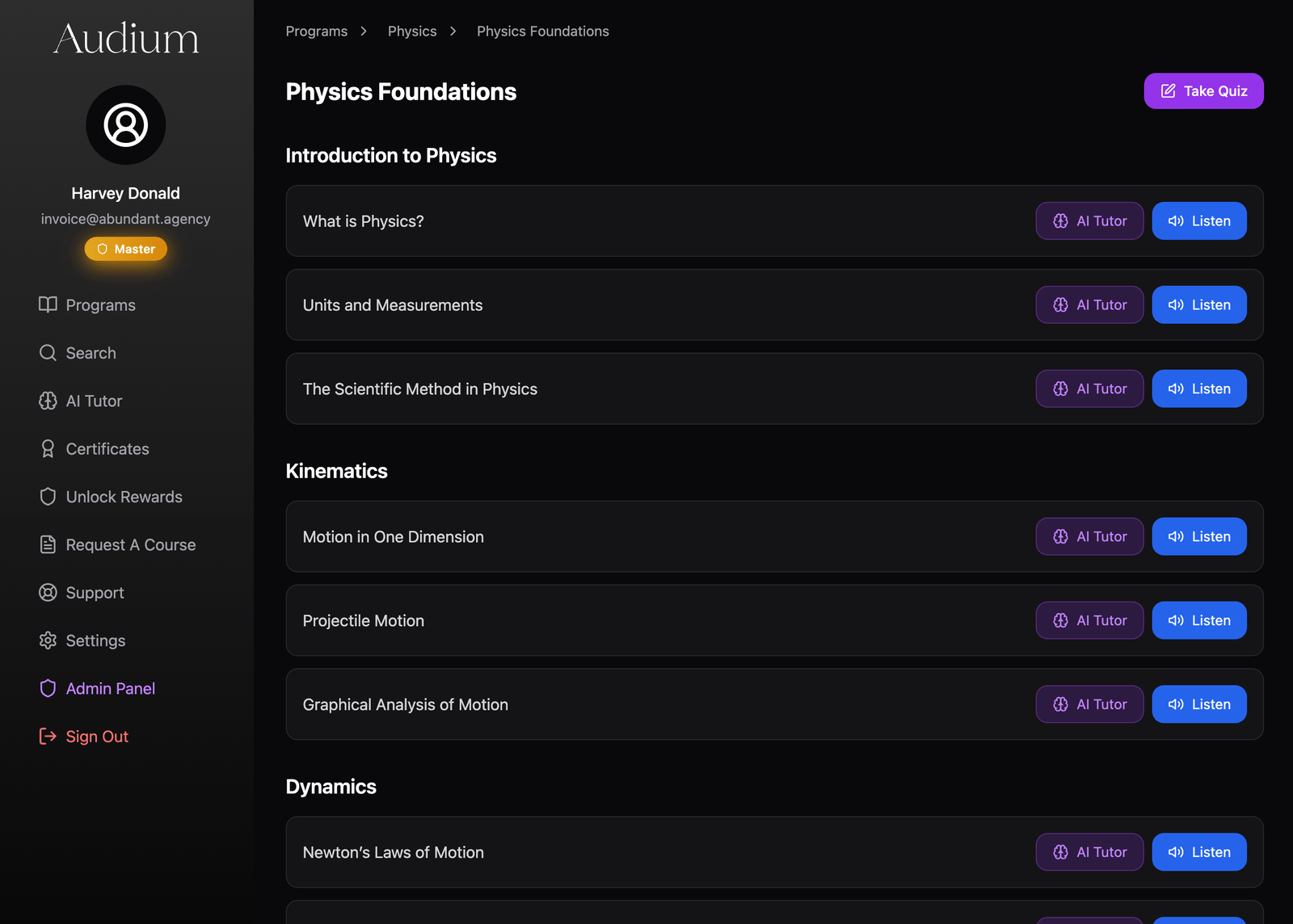Viewport: 1293px width, 924px height.
Task: Go to Physics in the breadcrumb
Action: (x=411, y=31)
